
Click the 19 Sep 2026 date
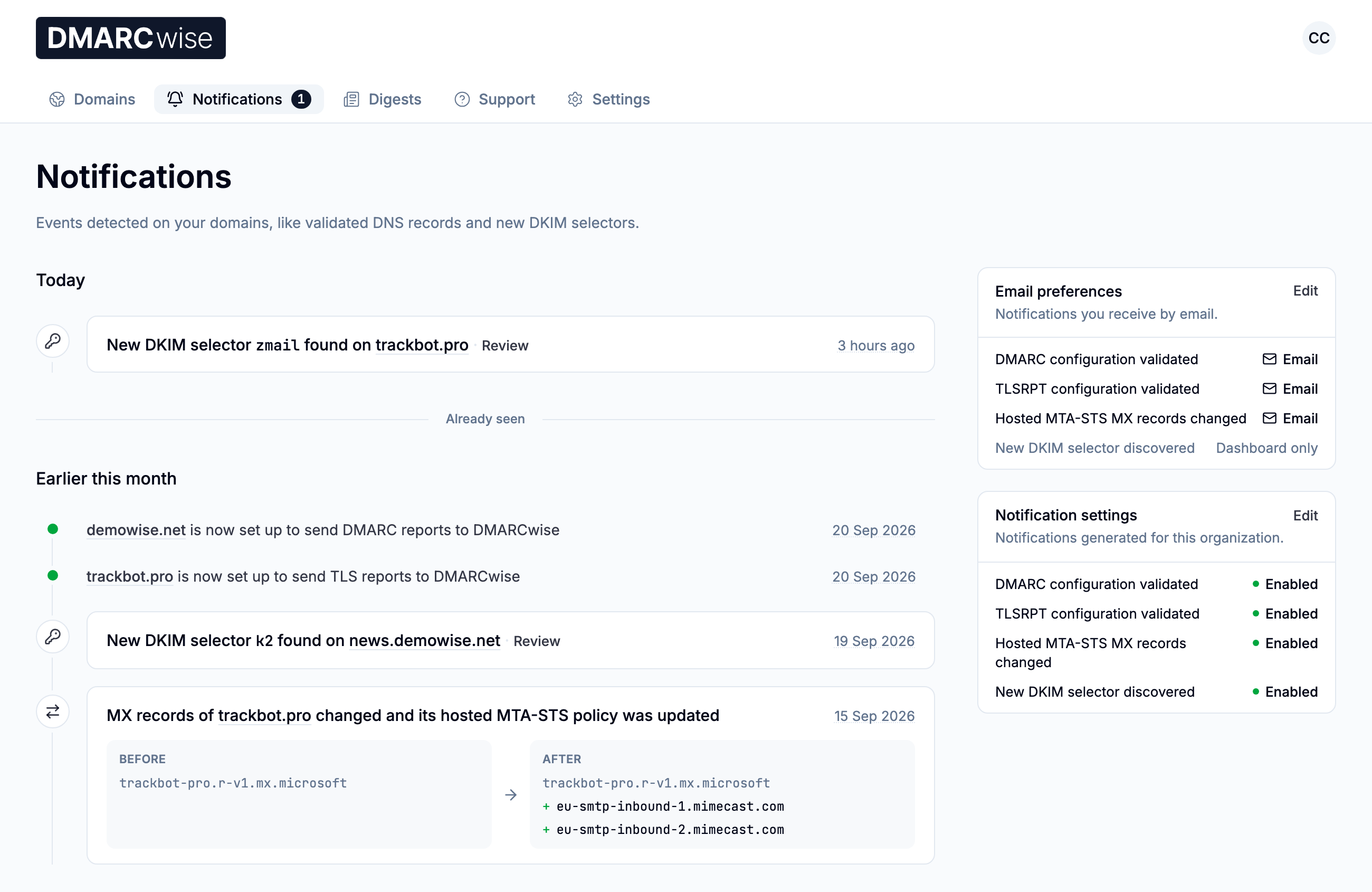pos(874,641)
